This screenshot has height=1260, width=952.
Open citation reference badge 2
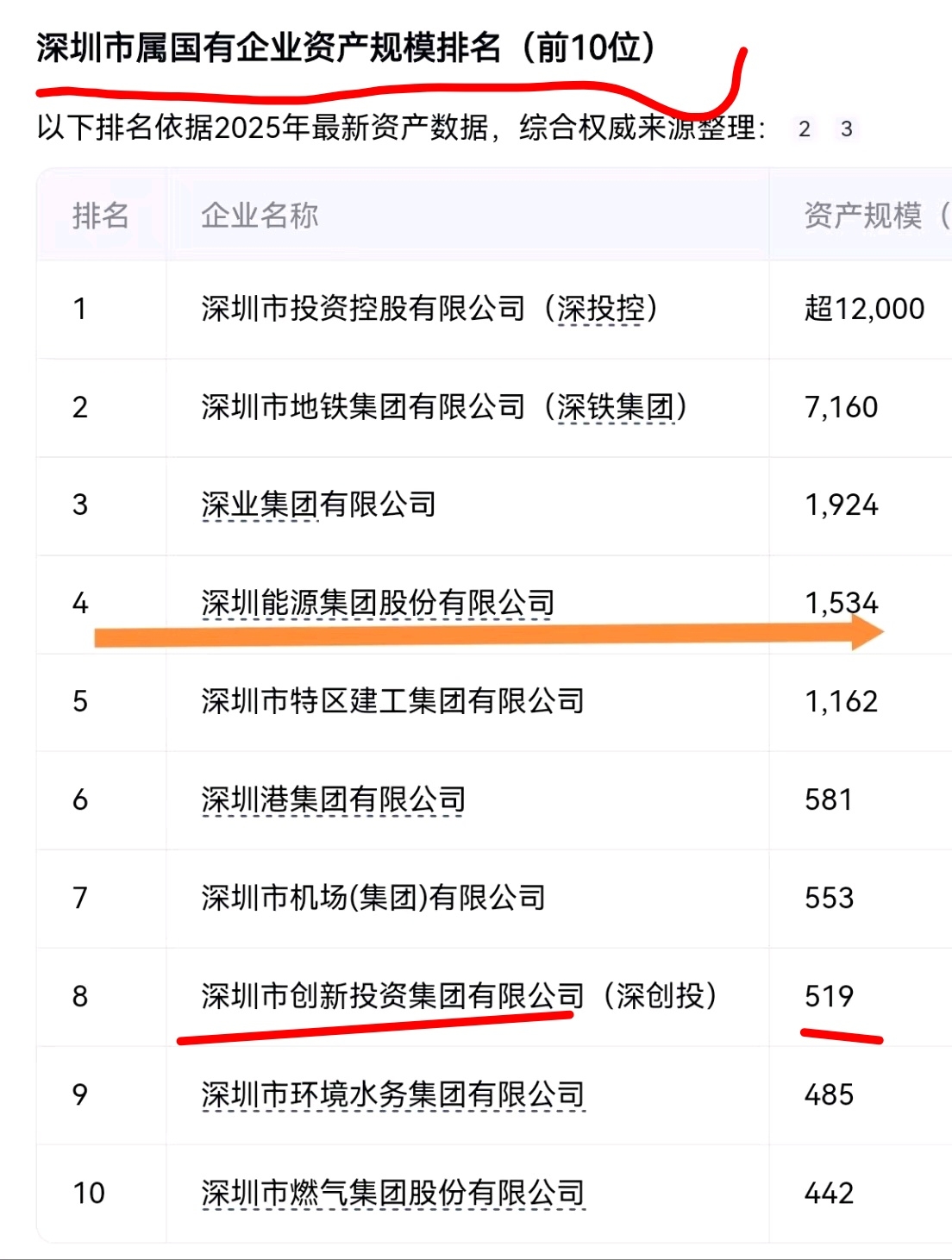point(805,129)
